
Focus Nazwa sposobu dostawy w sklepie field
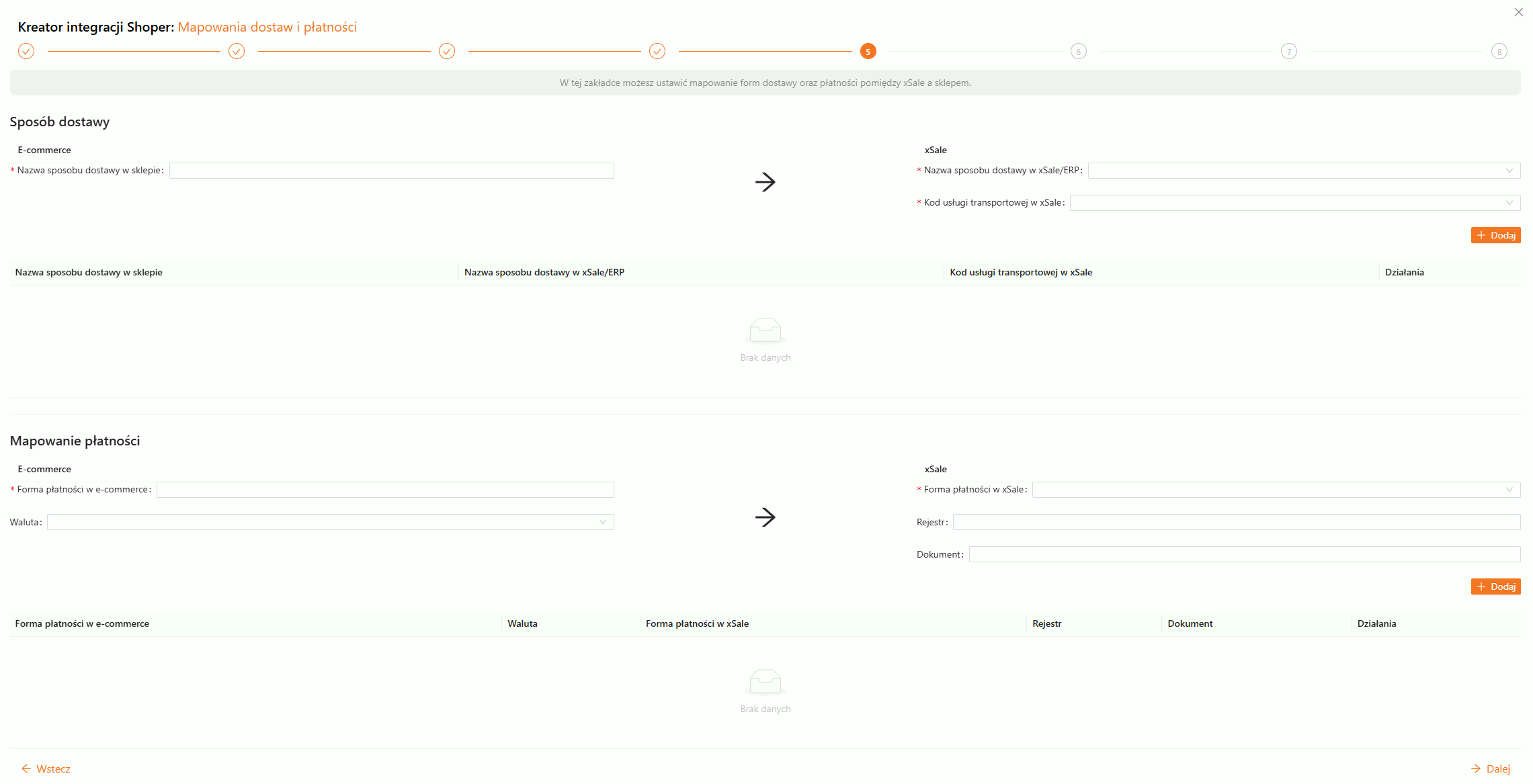391,171
